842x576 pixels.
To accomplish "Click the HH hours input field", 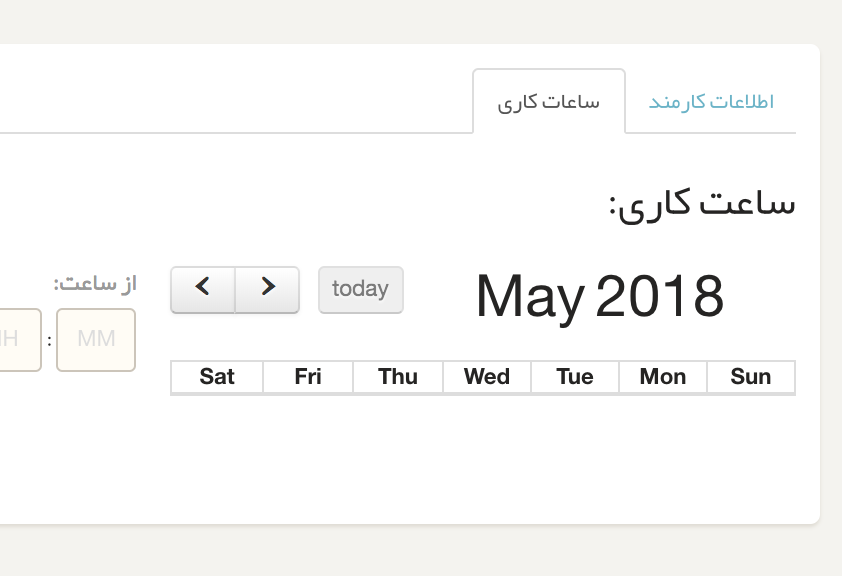I will point(12,339).
